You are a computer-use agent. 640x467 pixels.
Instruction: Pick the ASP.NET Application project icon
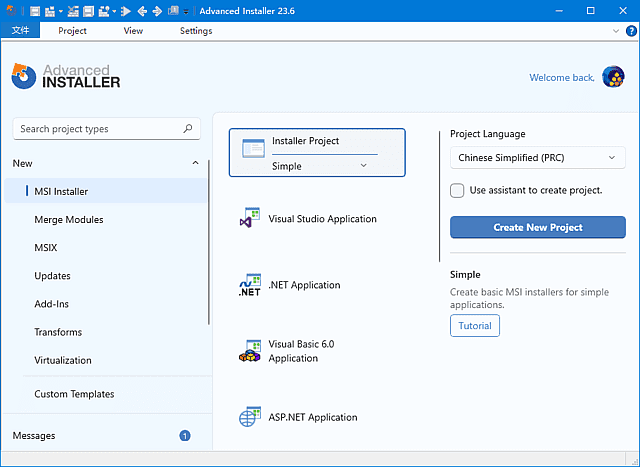coord(250,418)
